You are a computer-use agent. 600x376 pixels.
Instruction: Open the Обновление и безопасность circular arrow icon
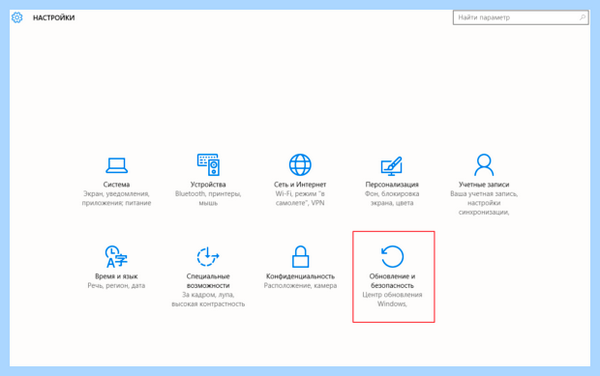click(x=392, y=256)
